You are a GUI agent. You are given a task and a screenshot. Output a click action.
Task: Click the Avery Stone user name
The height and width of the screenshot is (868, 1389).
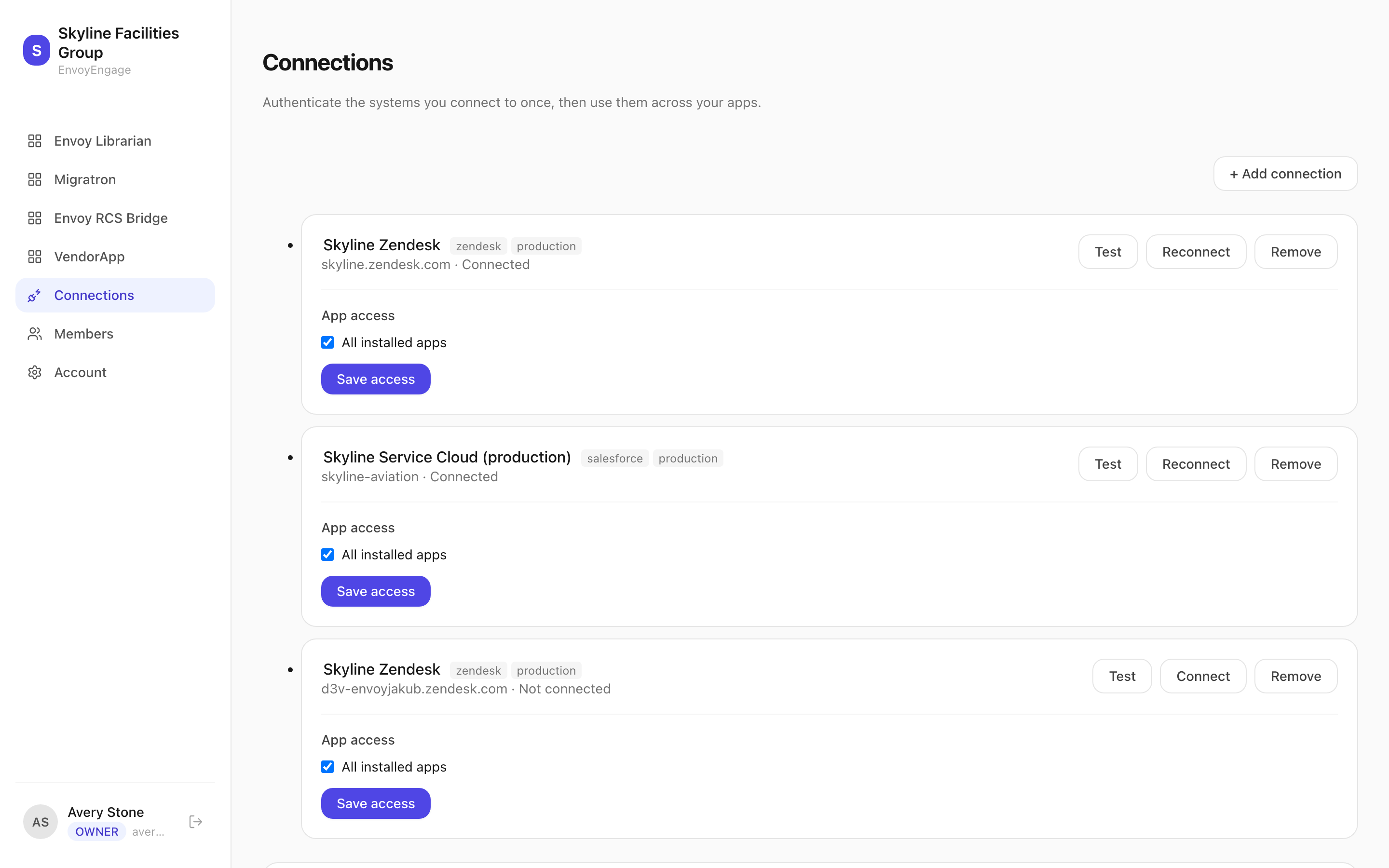point(106,812)
